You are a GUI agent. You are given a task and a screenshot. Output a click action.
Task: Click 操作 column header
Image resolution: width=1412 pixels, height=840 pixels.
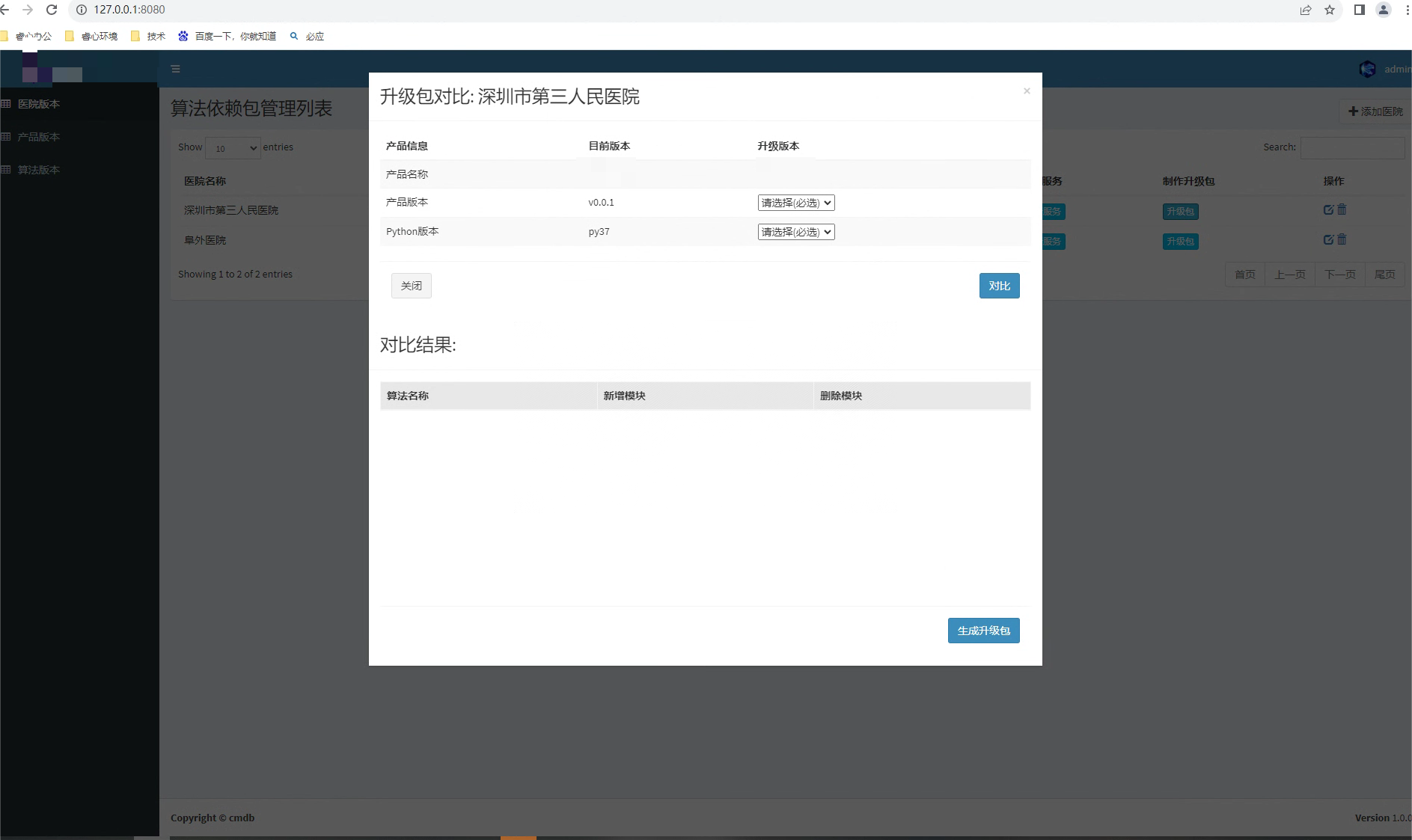pyautogui.click(x=1333, y=181)
